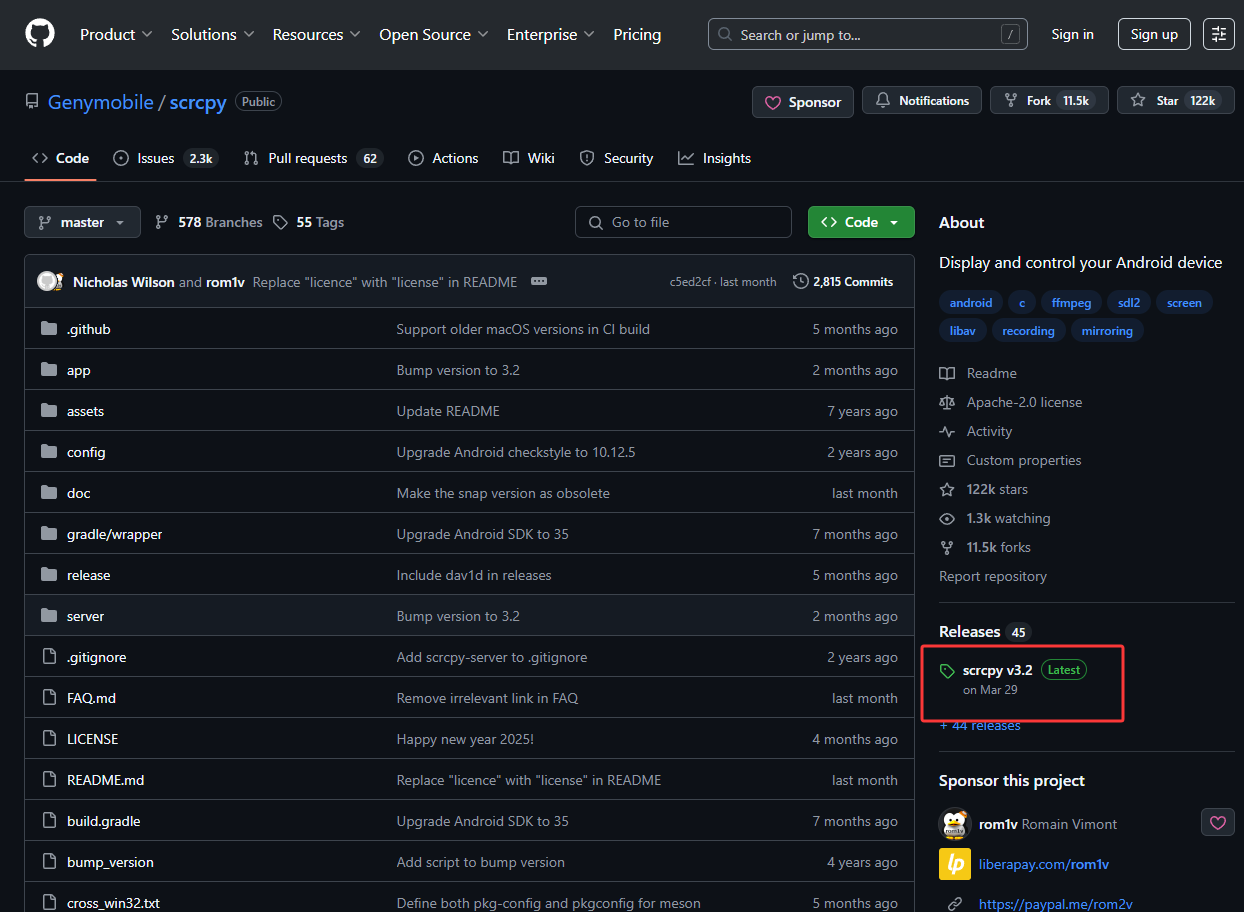Click the file icon of README.md row
Viewport: 1244px width, 912px height.
pos(49,780)
